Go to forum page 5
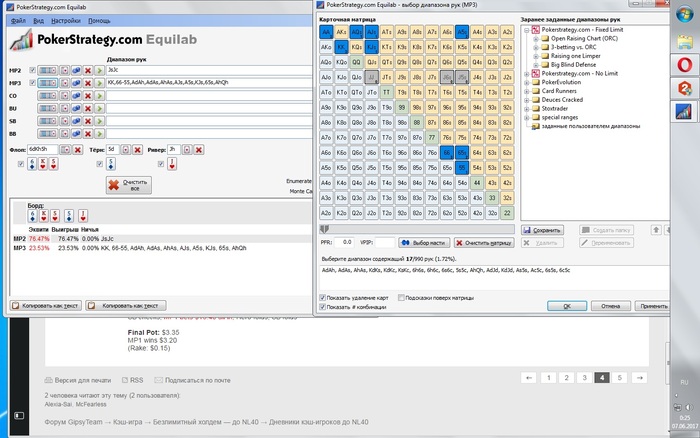Viewport: 700px width, 438px height. pyautogui.click(x=619, y=378)
